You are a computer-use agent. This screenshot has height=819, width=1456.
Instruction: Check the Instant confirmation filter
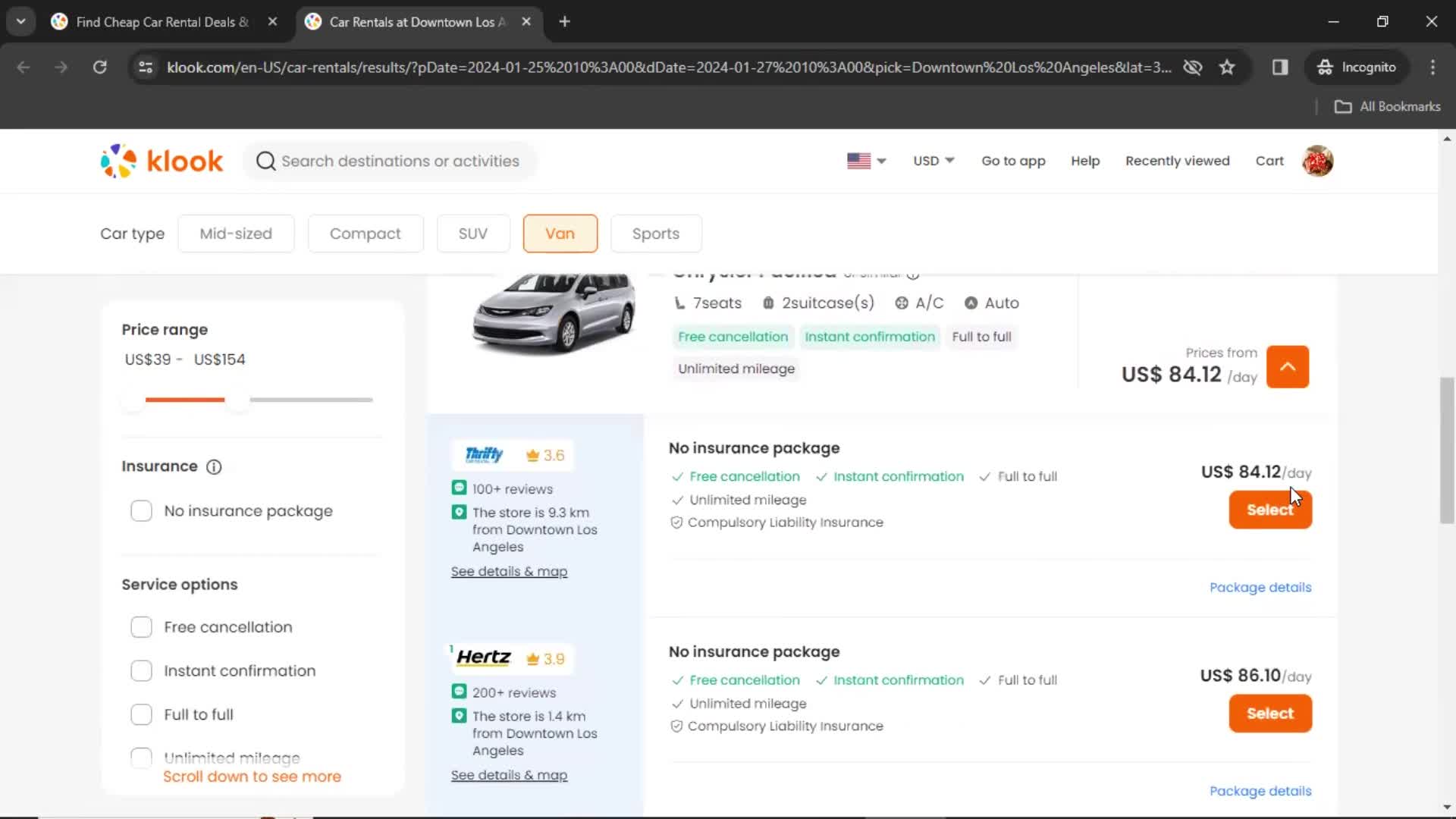coord(142,671)
